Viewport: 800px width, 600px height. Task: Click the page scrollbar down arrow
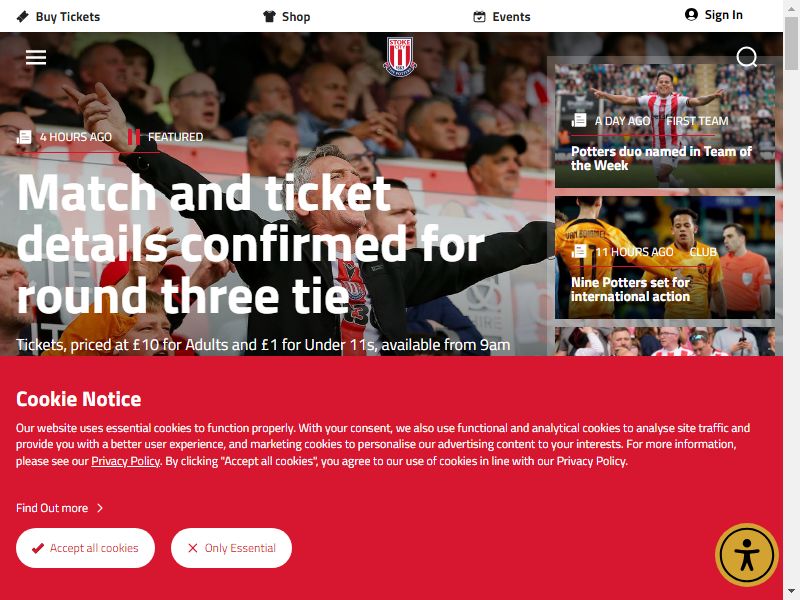click(791, 592)
